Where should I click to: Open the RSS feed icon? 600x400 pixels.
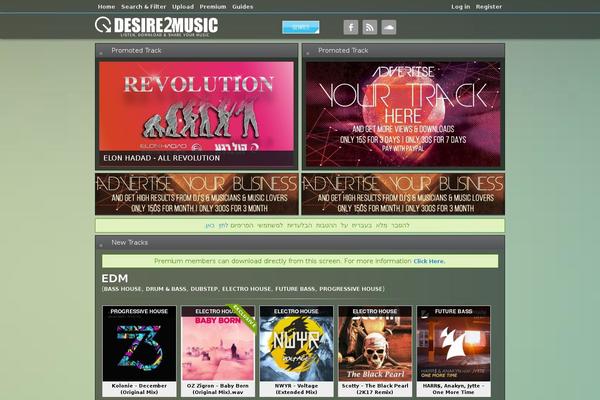tap(370, 27)
